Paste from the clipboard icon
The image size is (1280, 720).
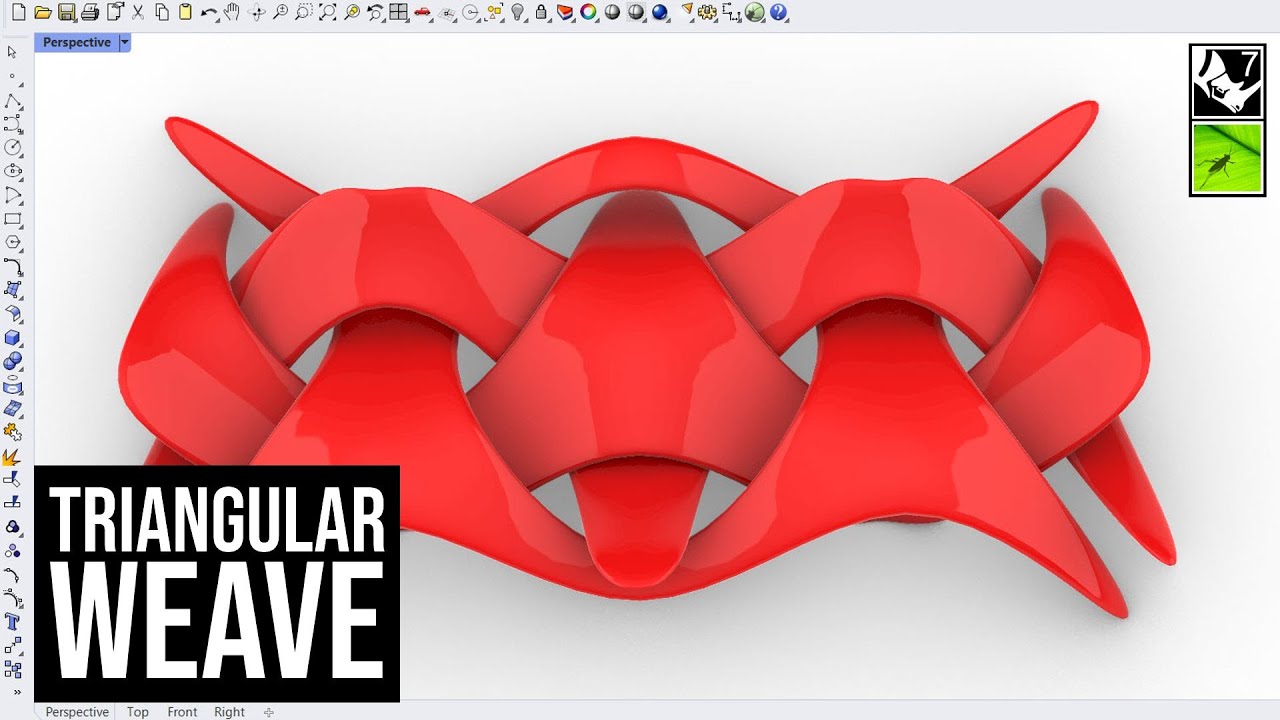click(186, 12)
